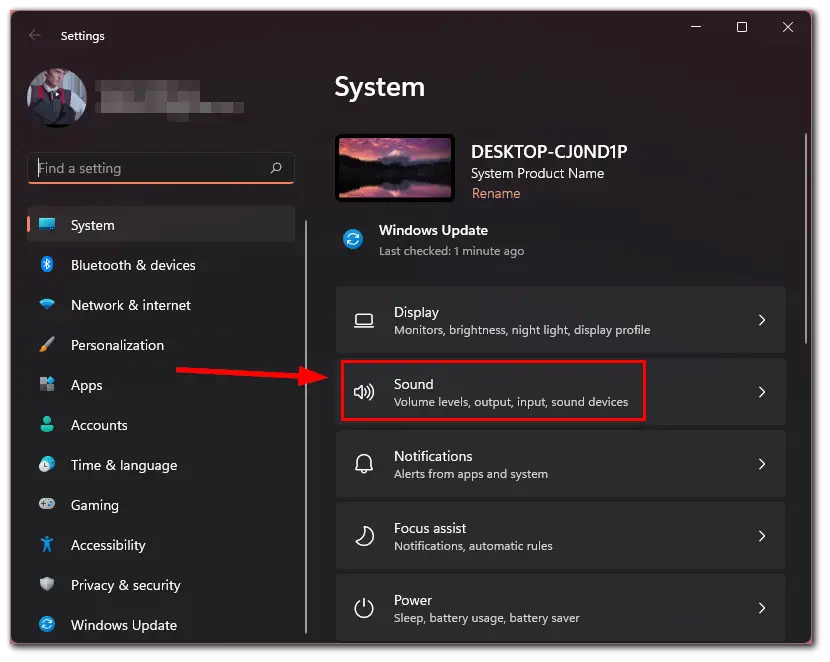This screenshot has width=830, height=662.
Task: Click the Gaming controller icon
Action: click(x=47, y=504)
